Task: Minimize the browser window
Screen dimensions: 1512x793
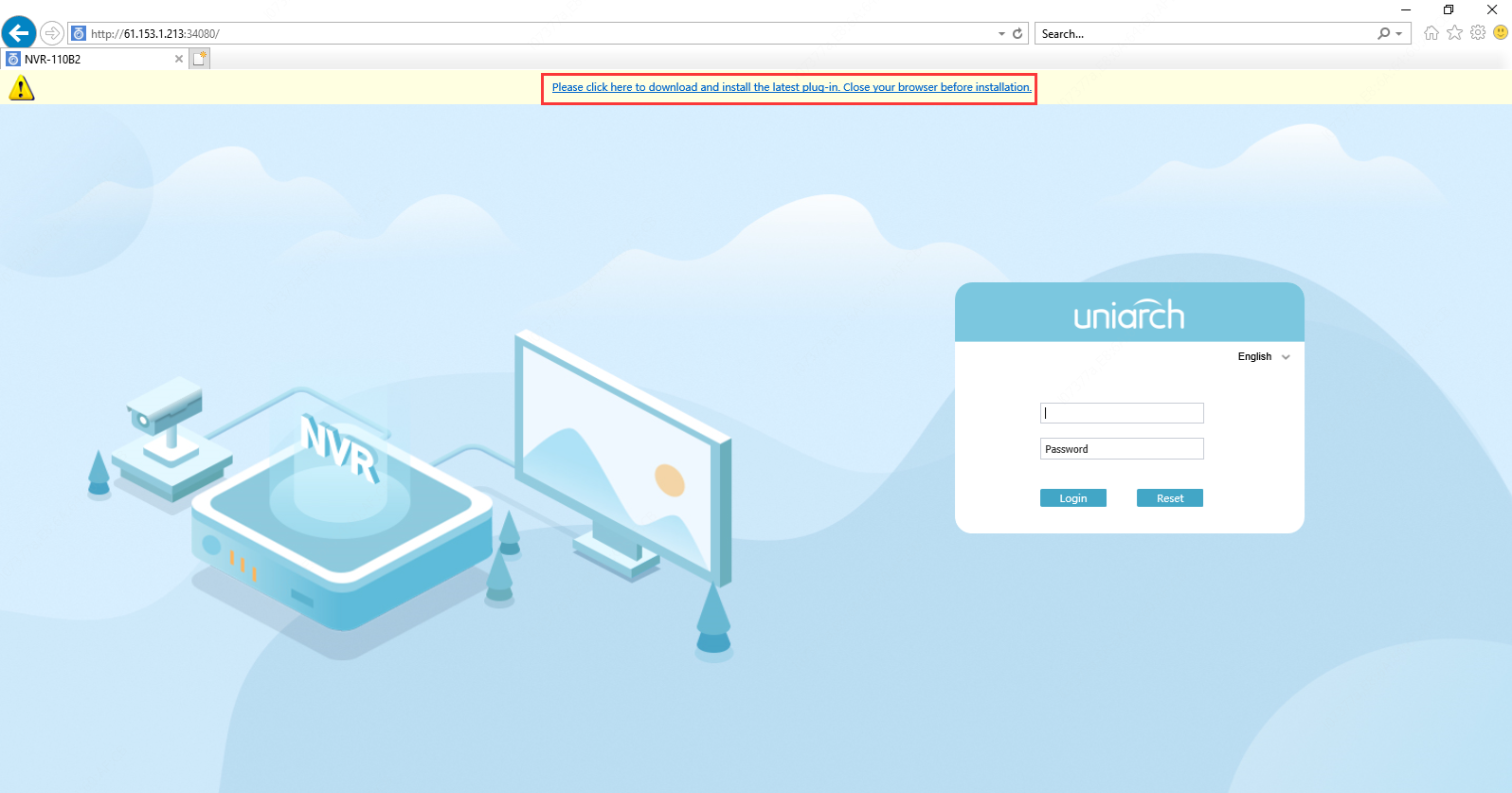Action: (x=1406, y=9)
